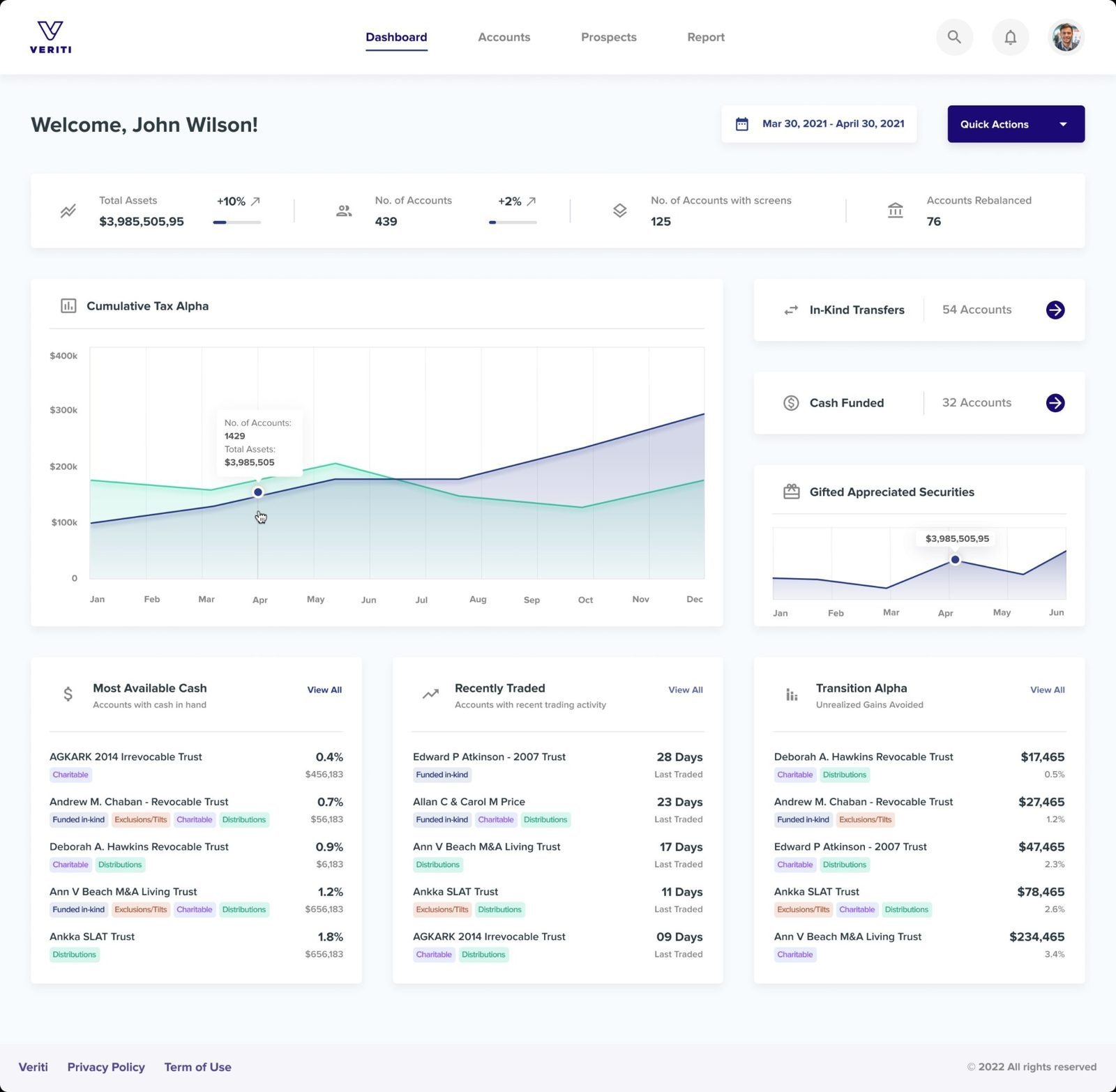Open the calendar icon on the date range
This screenshot has height=1092, width=1116.
(x=743, y=123)
